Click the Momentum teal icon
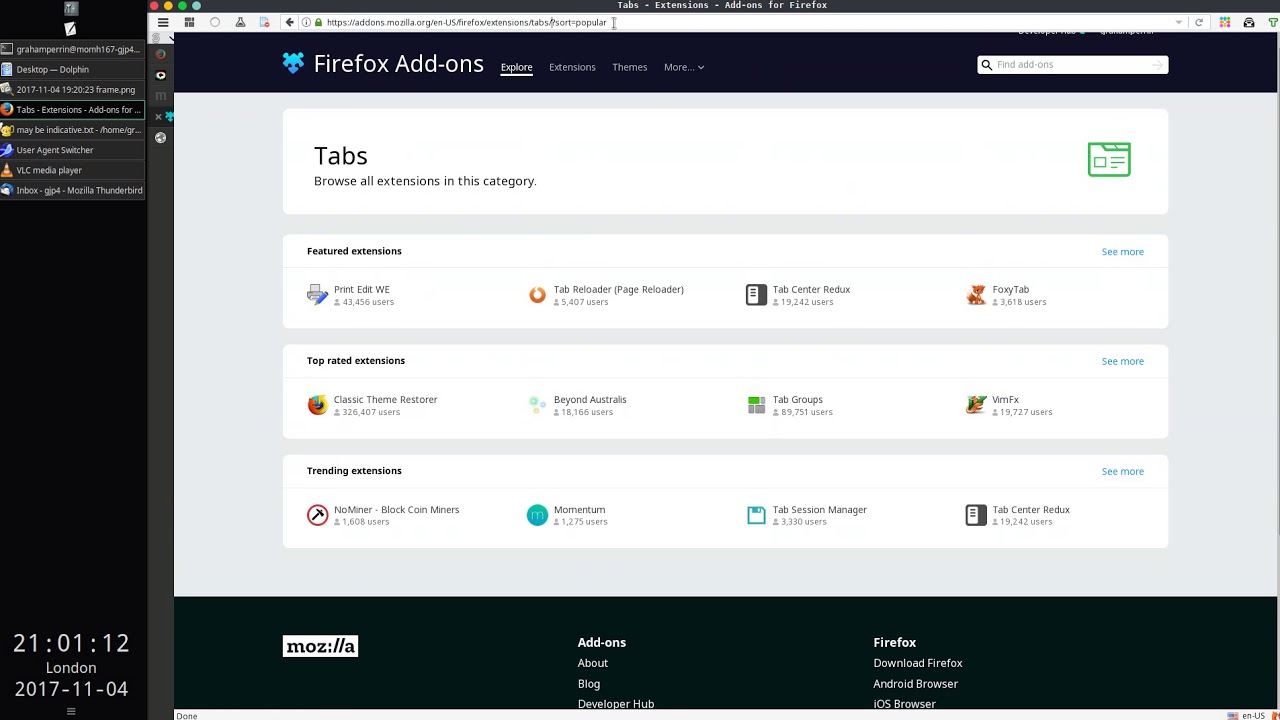The width and height of the screenshot is (1280, 720). (x=537, y=515)
